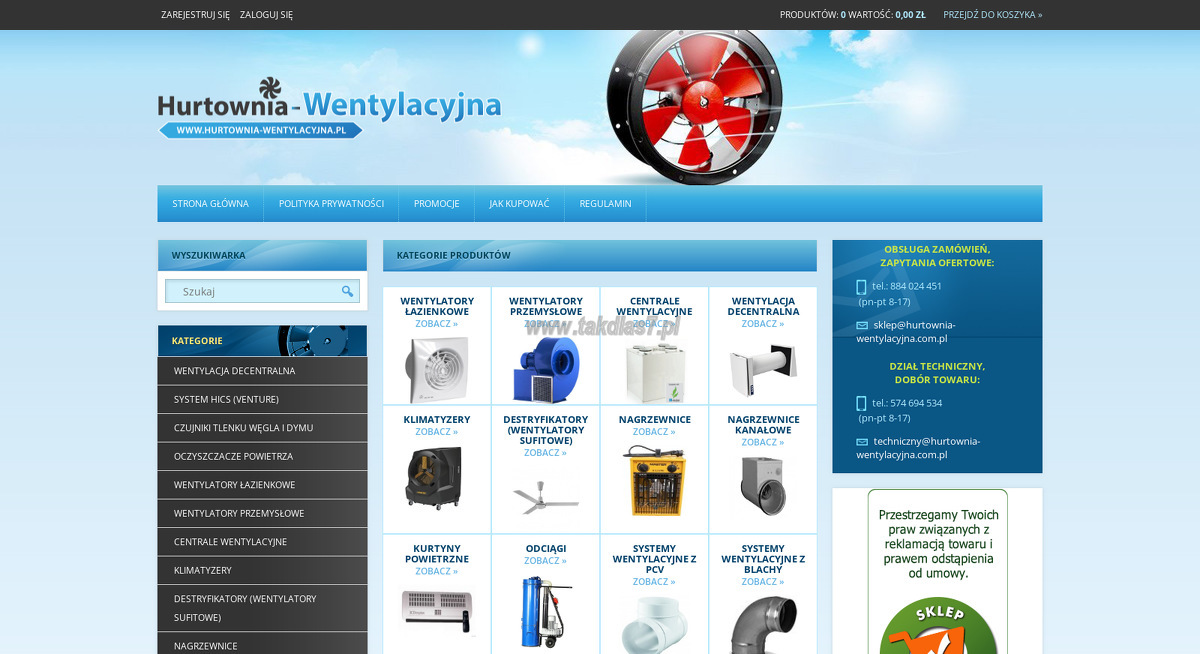Click Zobacz under Wentylacja decentralna
Screen dimensions: 1200x654
pos(763,324)
